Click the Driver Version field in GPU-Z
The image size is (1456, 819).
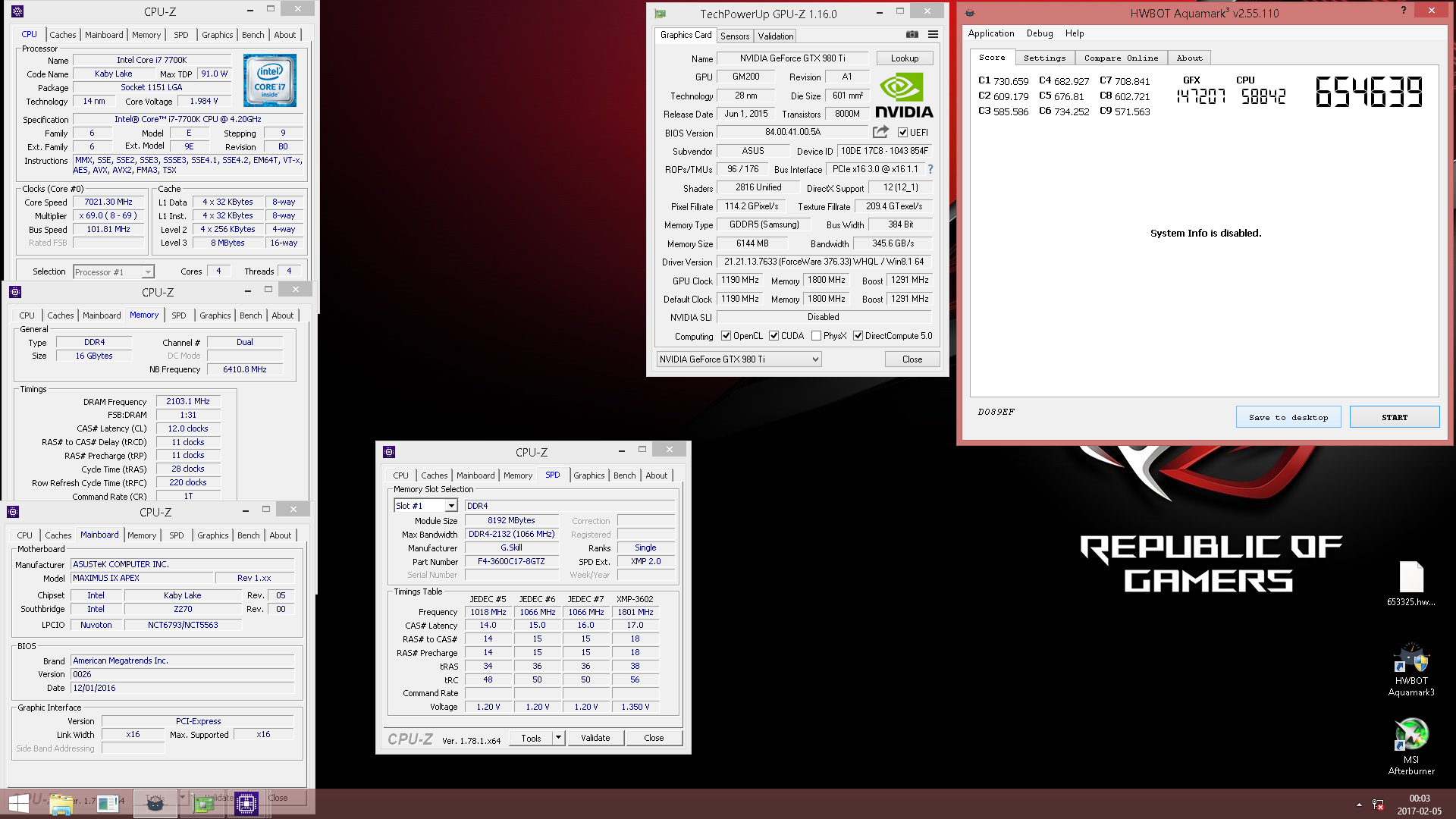click(x=824, y=262)
